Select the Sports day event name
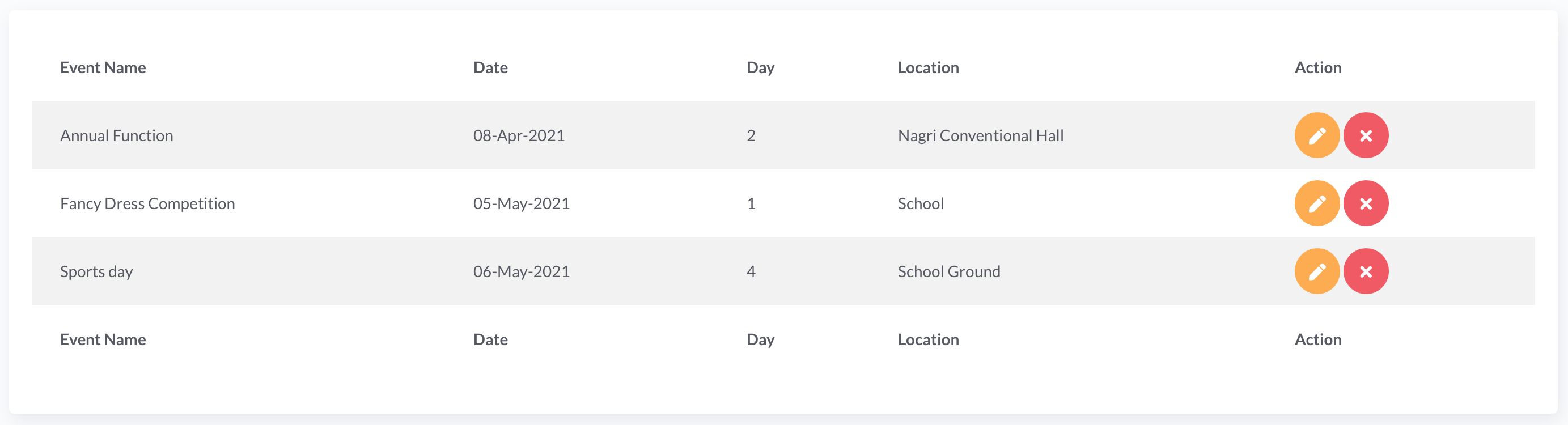This screenshot has width=1568, height=425. click(x=96, y=271)
